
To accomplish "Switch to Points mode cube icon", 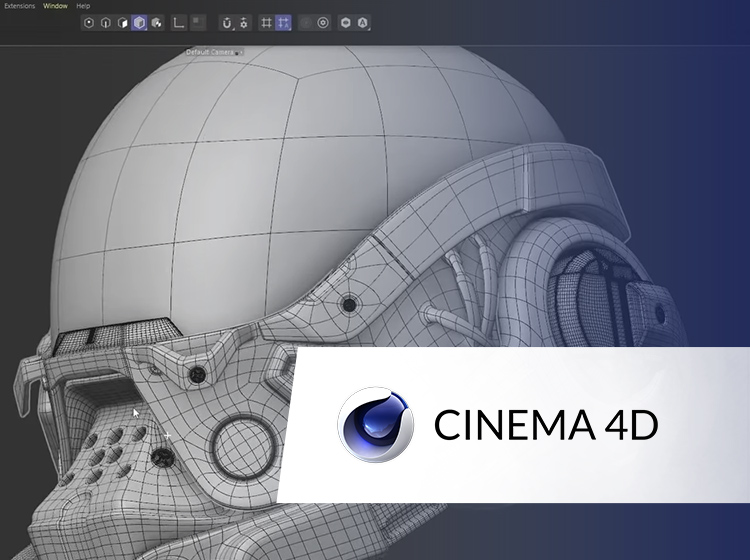I will (x=106, y=22).
